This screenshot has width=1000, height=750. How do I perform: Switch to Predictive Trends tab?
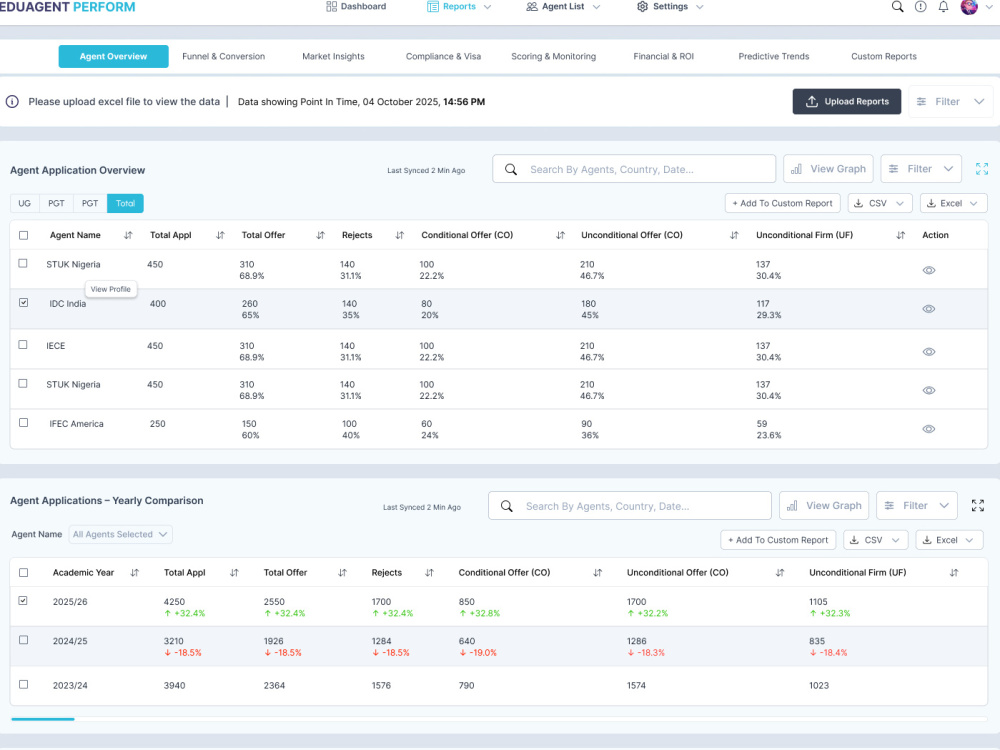pos(774,57)
